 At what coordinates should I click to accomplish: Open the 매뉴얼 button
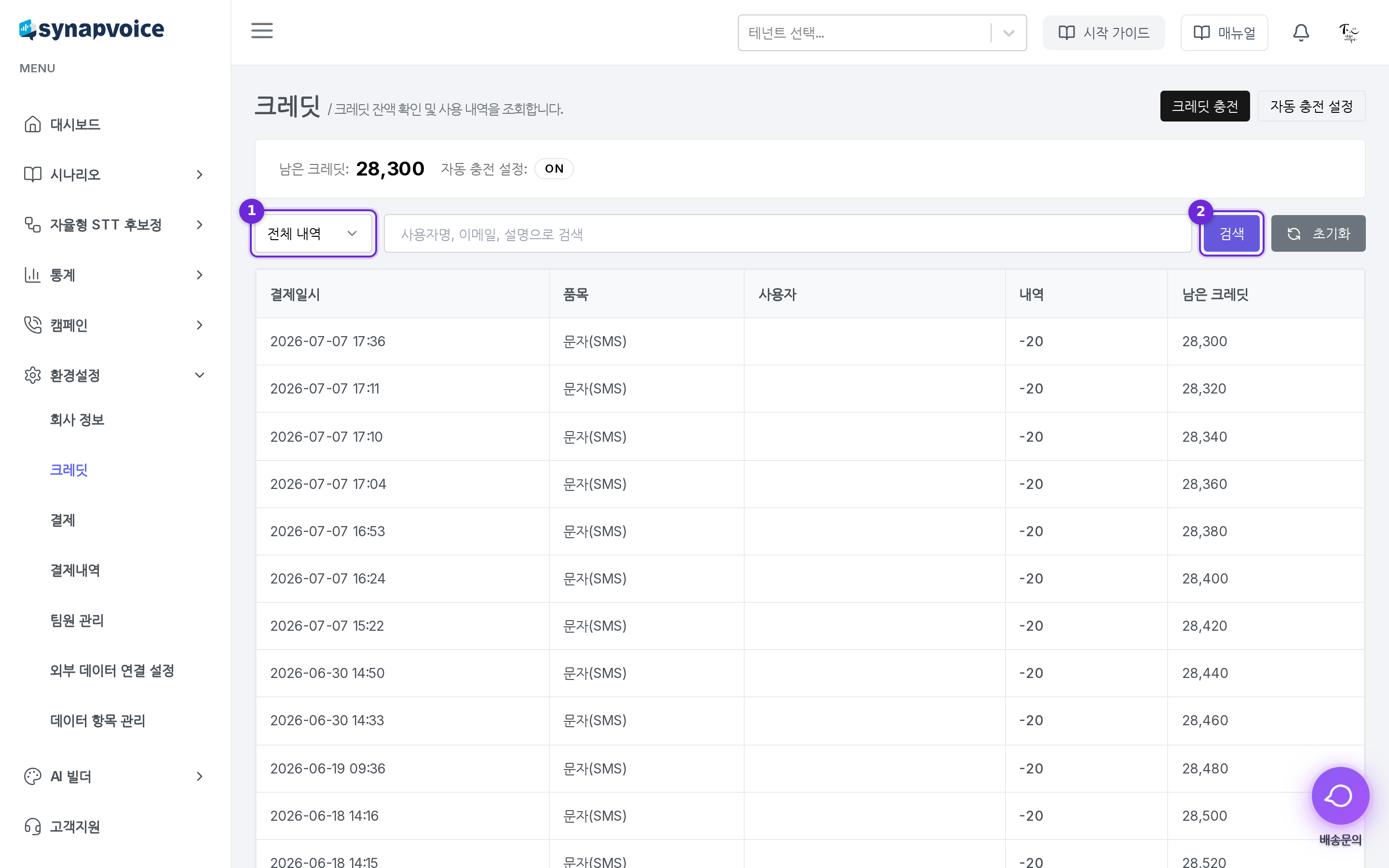(1224, 33)
